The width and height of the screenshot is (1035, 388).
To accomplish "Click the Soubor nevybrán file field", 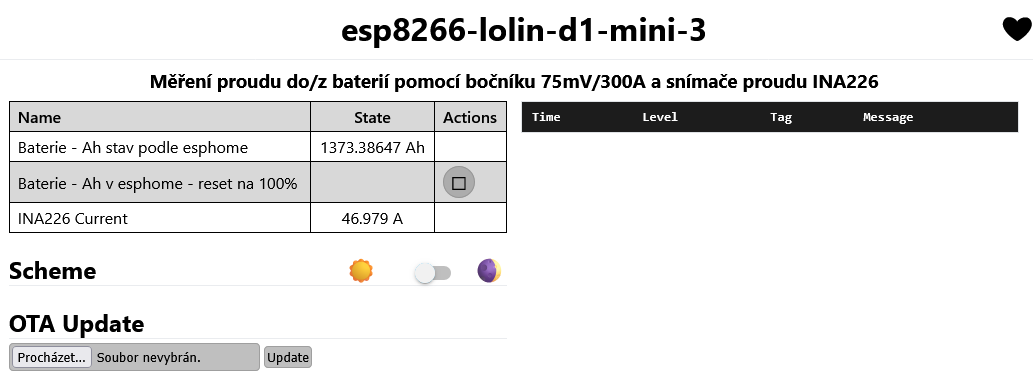I will 135,357.
